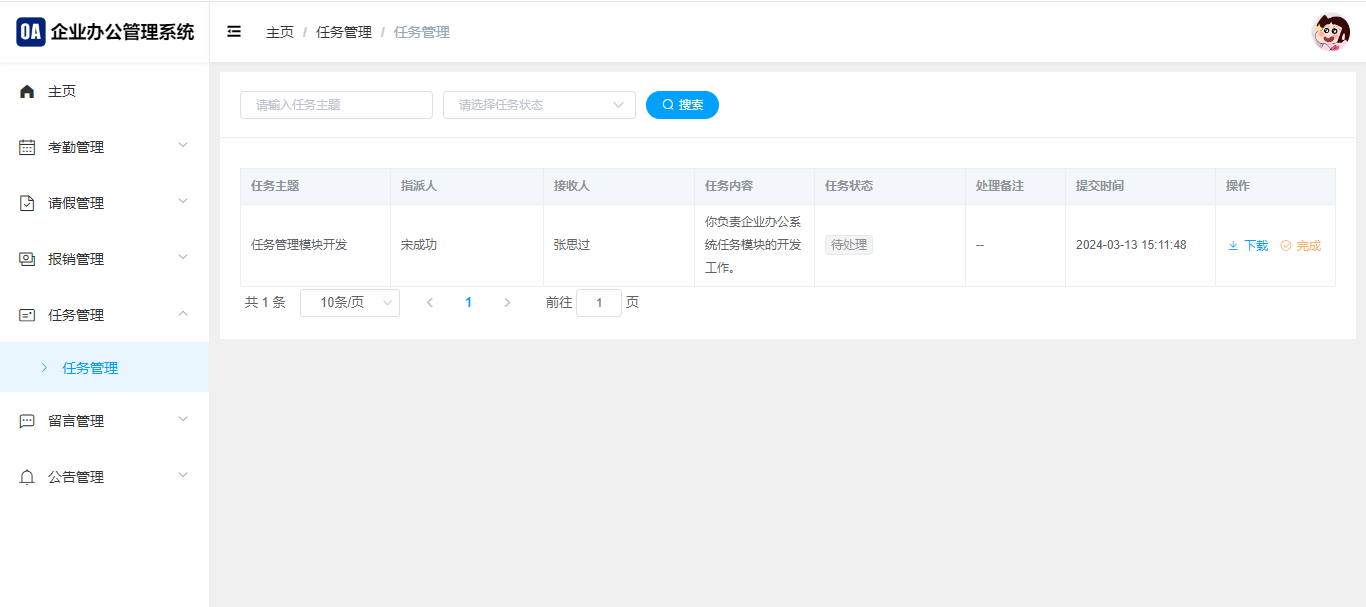Click the home icon beside 主页
Viewport: 1366px width, 607px height.
pyautogui.click(x=27, y=92)
